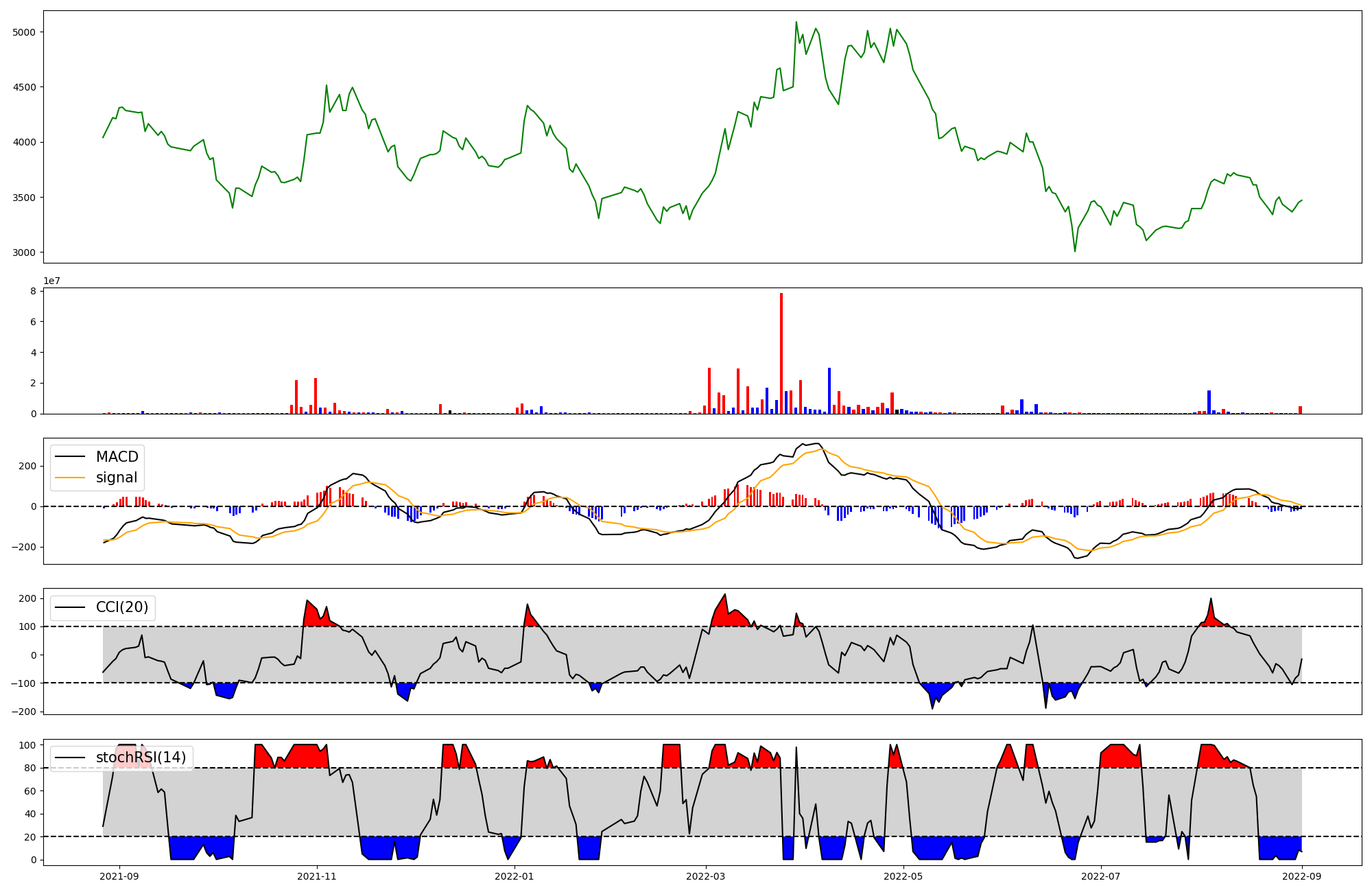Image resolution: width=1372 pixels, height=892 pixels.
Task: Click the 1e7 exponent label above volume chart
Action: [51, 281]
